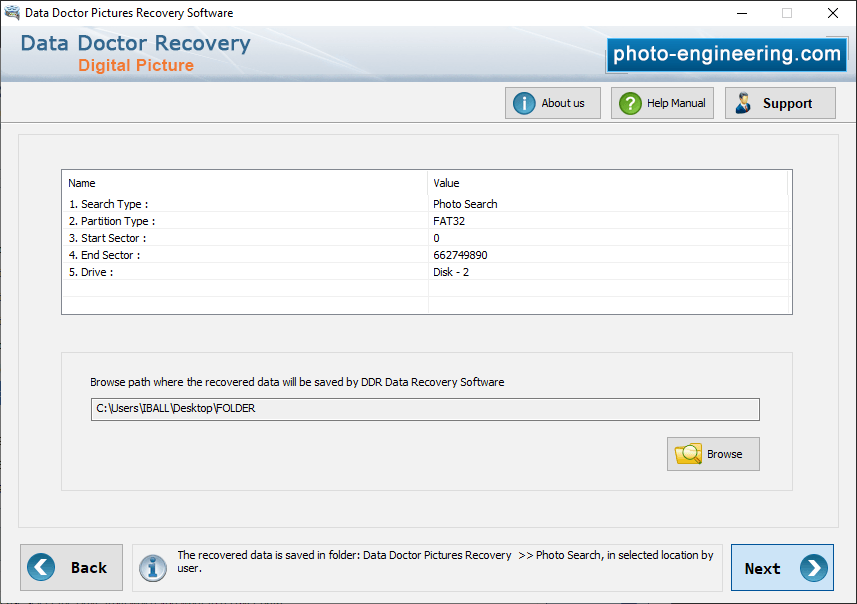Click the 'Browse path where the recovered data' label
Viewport: 857px width, 604px height.
297,382
